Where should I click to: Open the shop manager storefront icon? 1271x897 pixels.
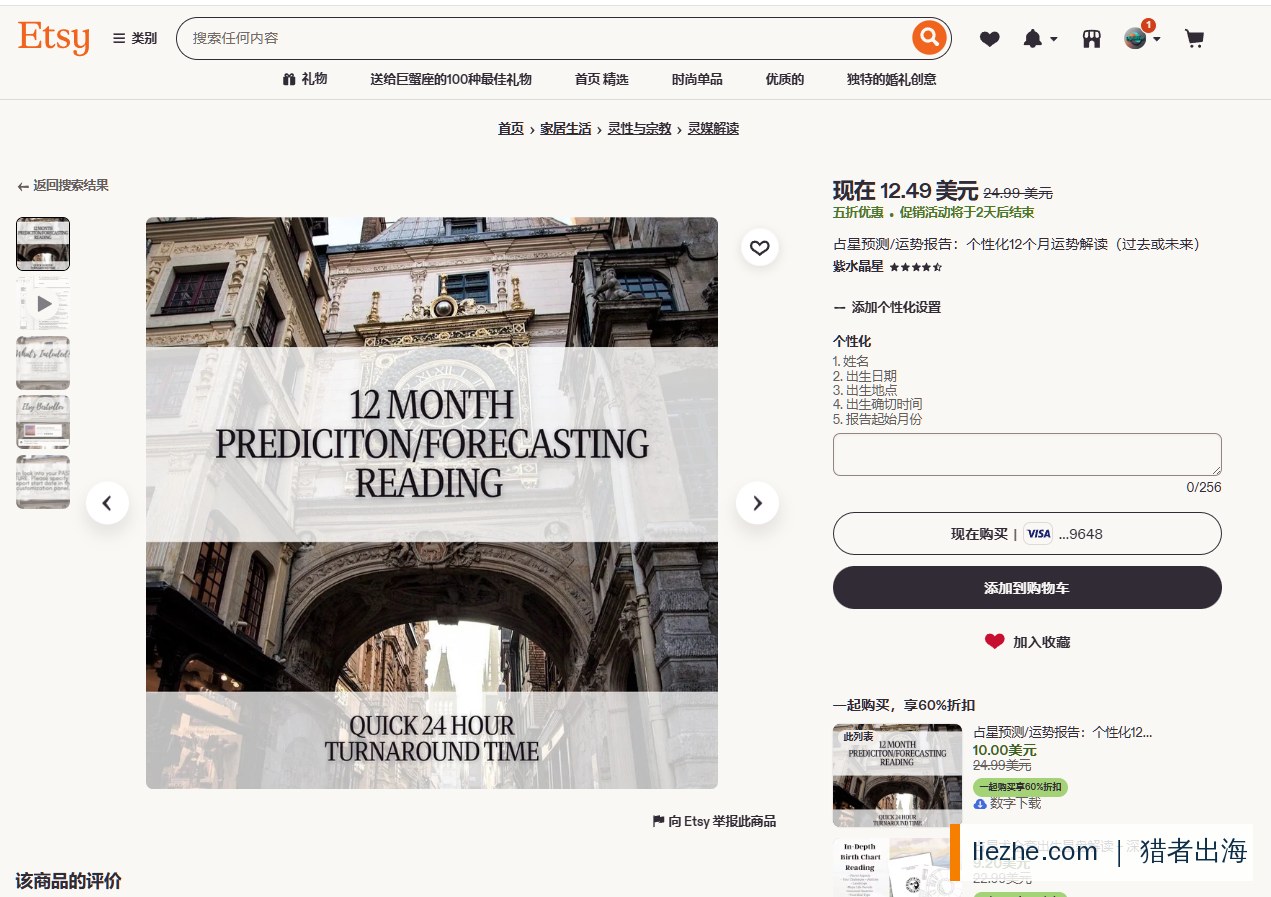pyautogui.click(x=1092, y=39)
